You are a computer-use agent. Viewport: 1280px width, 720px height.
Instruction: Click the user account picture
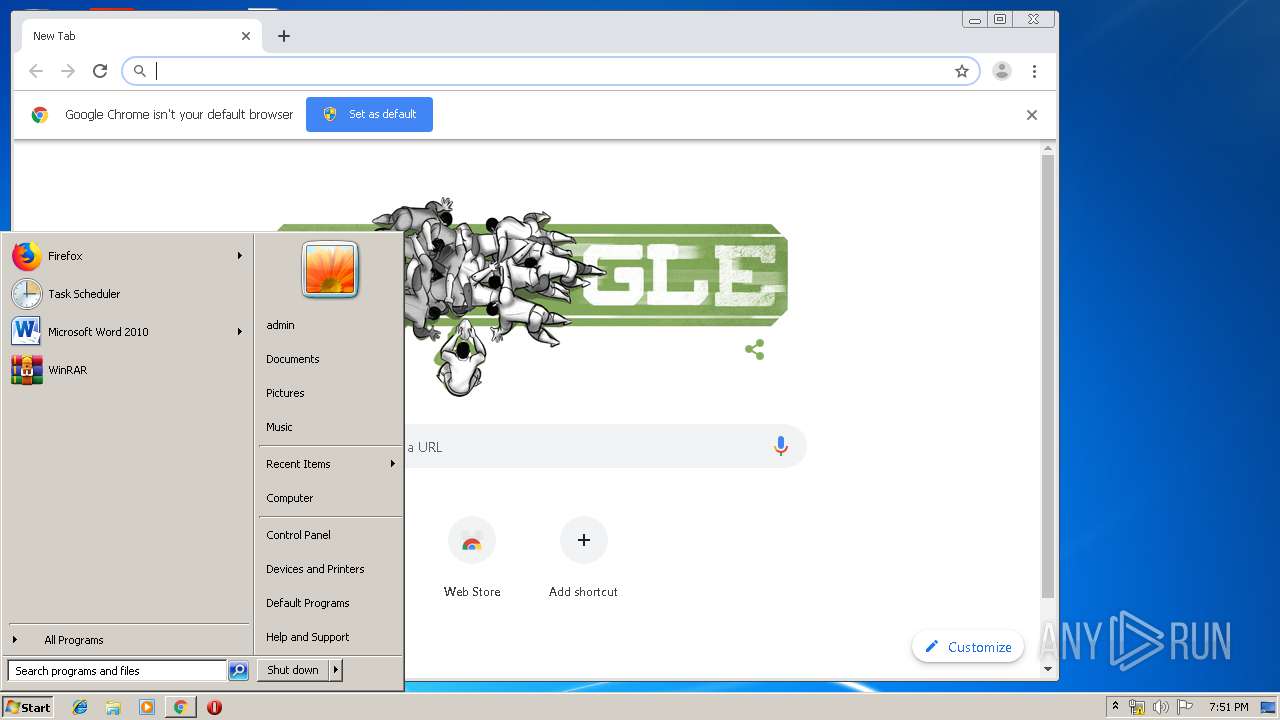(330, 269)
